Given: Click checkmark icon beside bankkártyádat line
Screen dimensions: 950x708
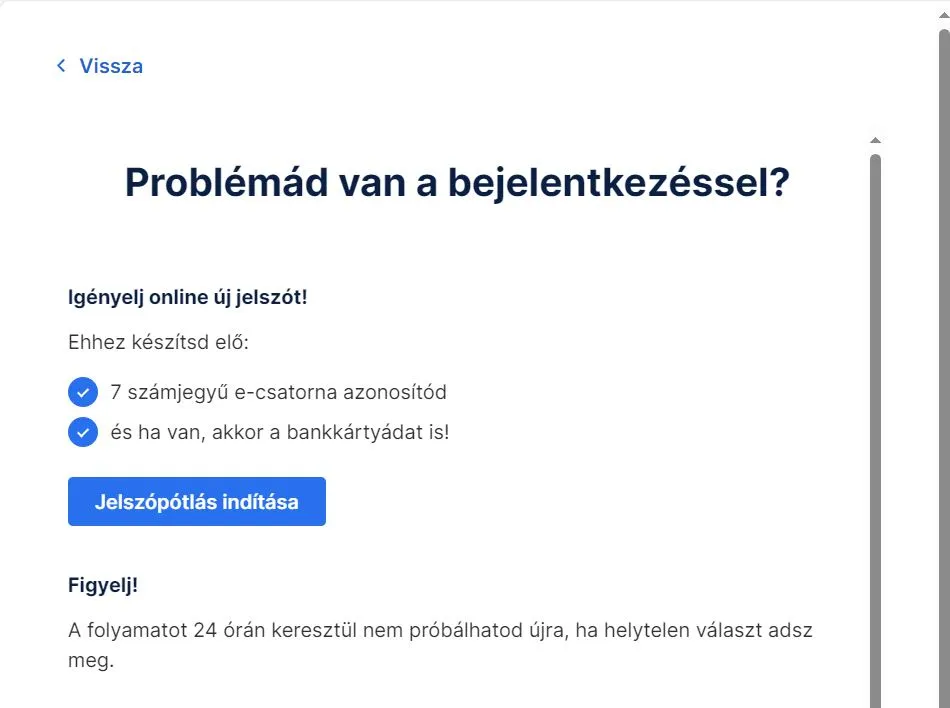Looking at the screenshot, I should [82, 433].
